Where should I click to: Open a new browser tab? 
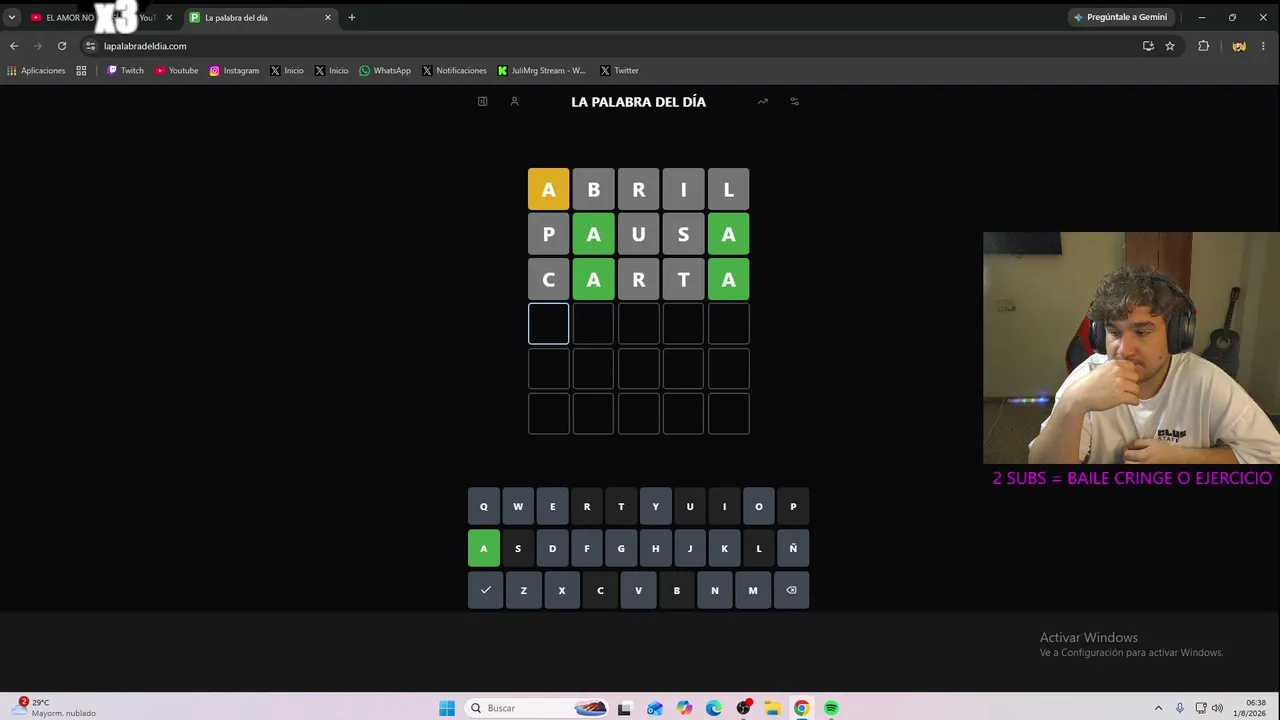[351, 17]
